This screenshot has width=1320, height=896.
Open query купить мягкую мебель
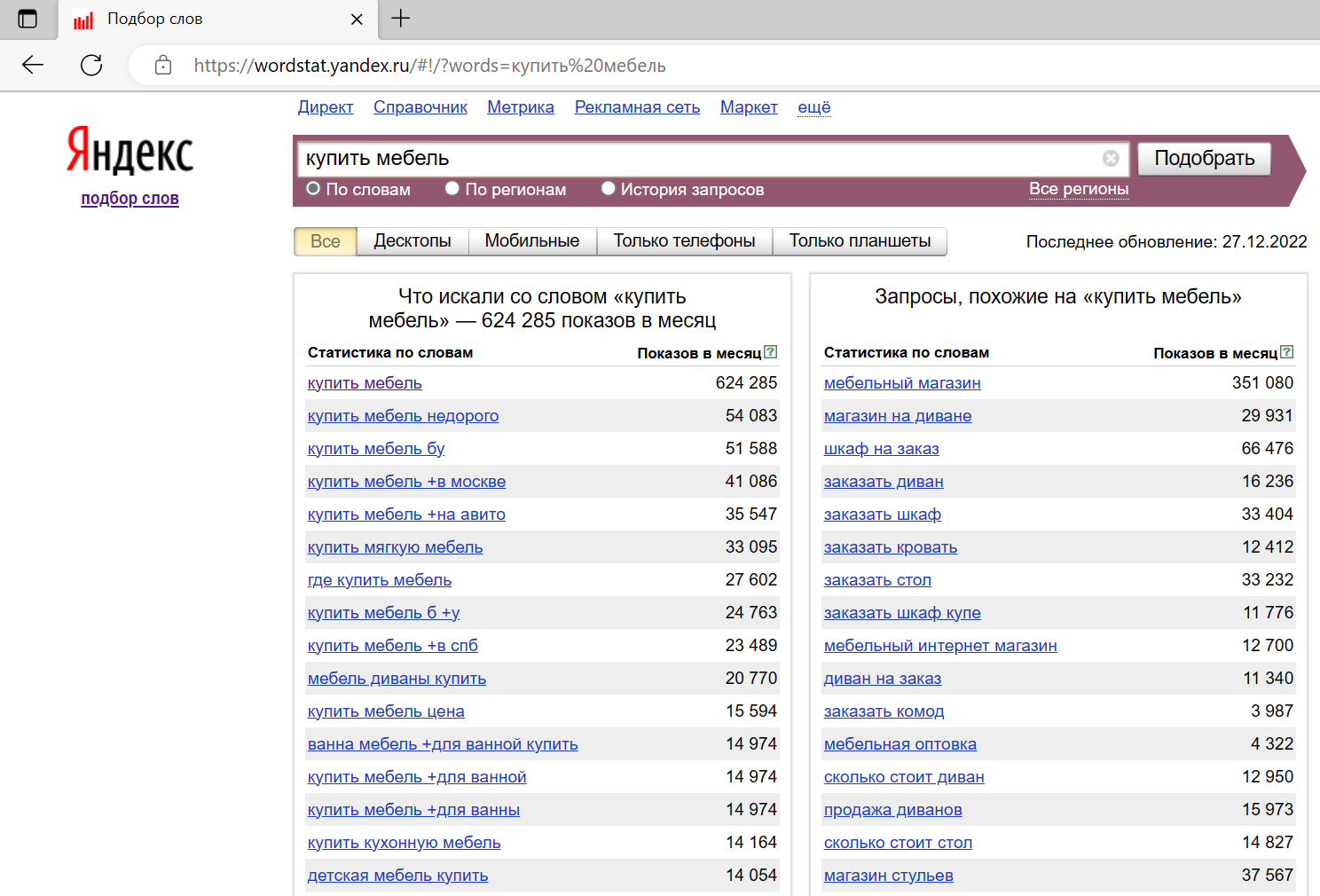coord(395,547)
